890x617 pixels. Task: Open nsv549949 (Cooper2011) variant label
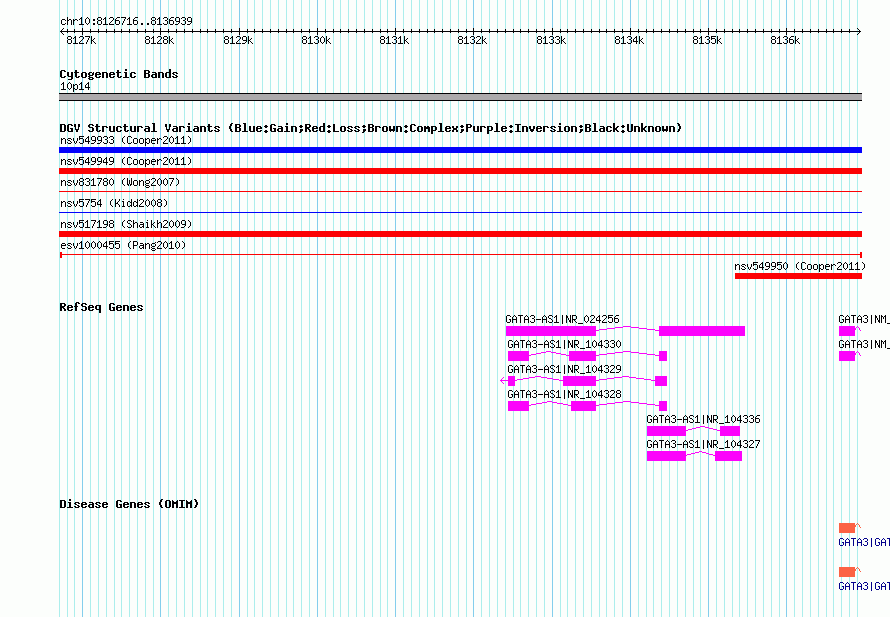(x=126, y=161)
